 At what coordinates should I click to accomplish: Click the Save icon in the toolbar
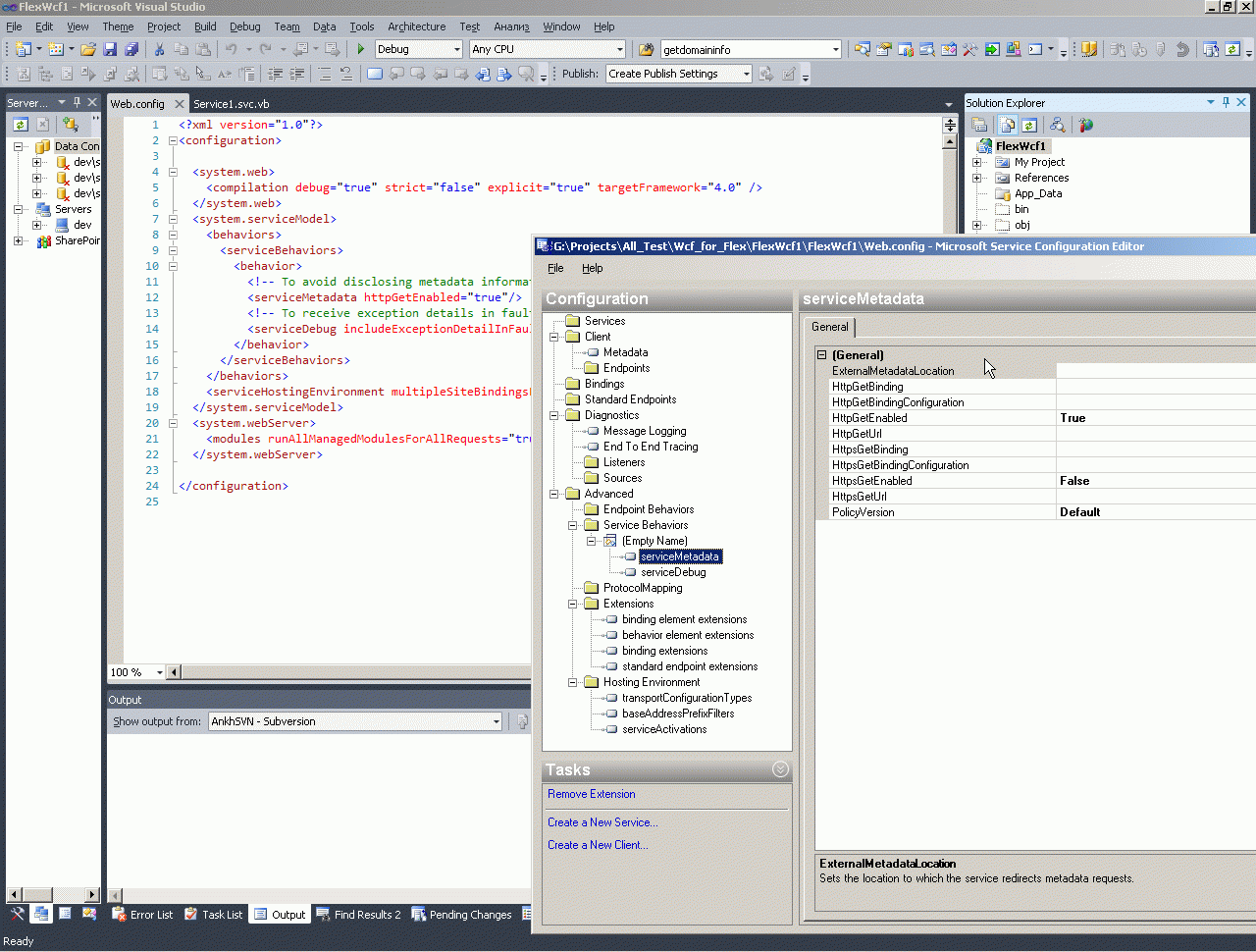[x=110, y=49]
